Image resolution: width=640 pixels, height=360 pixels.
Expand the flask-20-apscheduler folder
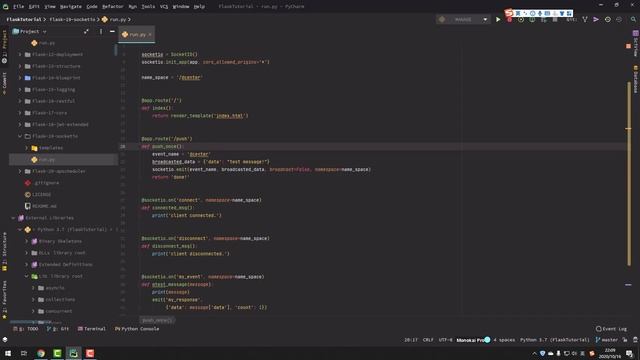20,171
